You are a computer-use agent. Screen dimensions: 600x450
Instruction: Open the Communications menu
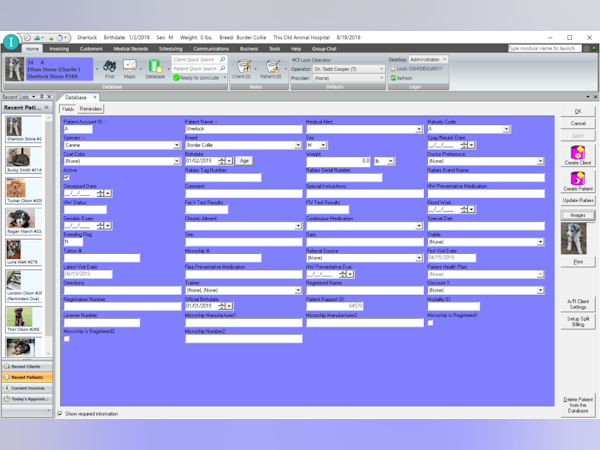tap(211, 49)
